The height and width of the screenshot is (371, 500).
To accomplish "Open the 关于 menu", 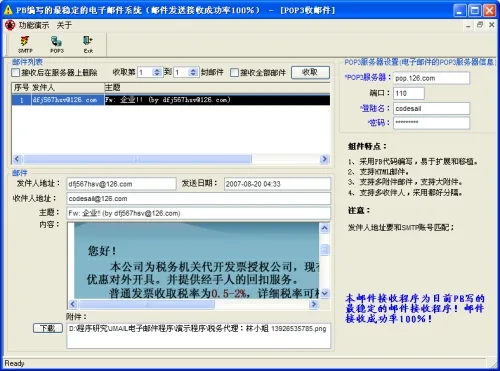I will 64,25.
